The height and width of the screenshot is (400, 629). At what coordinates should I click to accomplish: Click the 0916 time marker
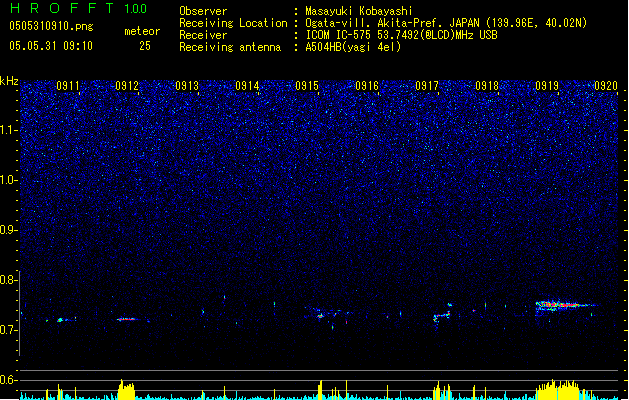click(x=367, y=85)
